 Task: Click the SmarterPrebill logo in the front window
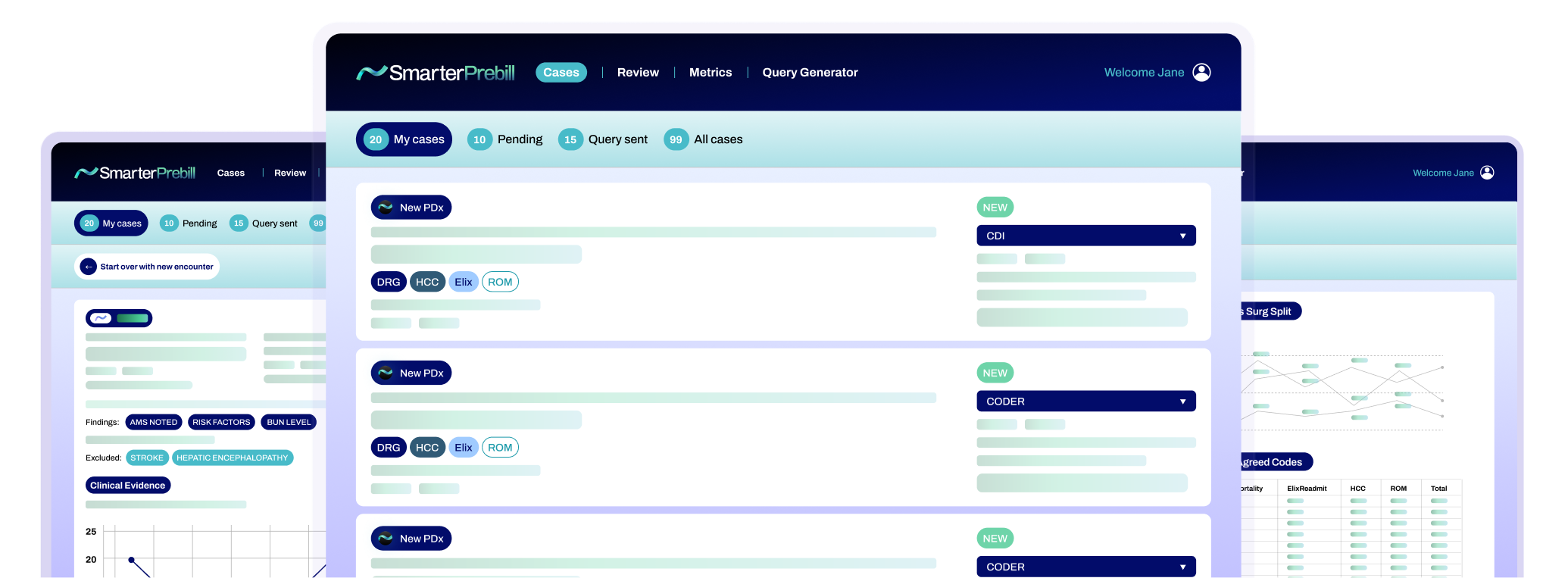click(x=436, y=73)
